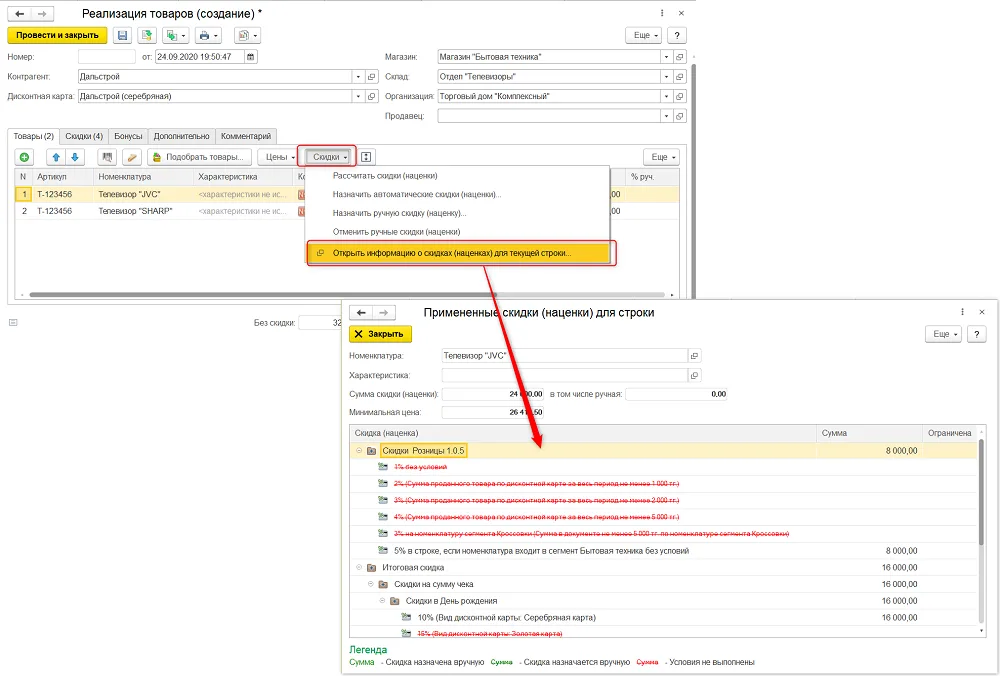The height and width of the screenshot is (676, 1000).
Task: Click the save (floppy disk) icon
Action: [x=122, y=36]
